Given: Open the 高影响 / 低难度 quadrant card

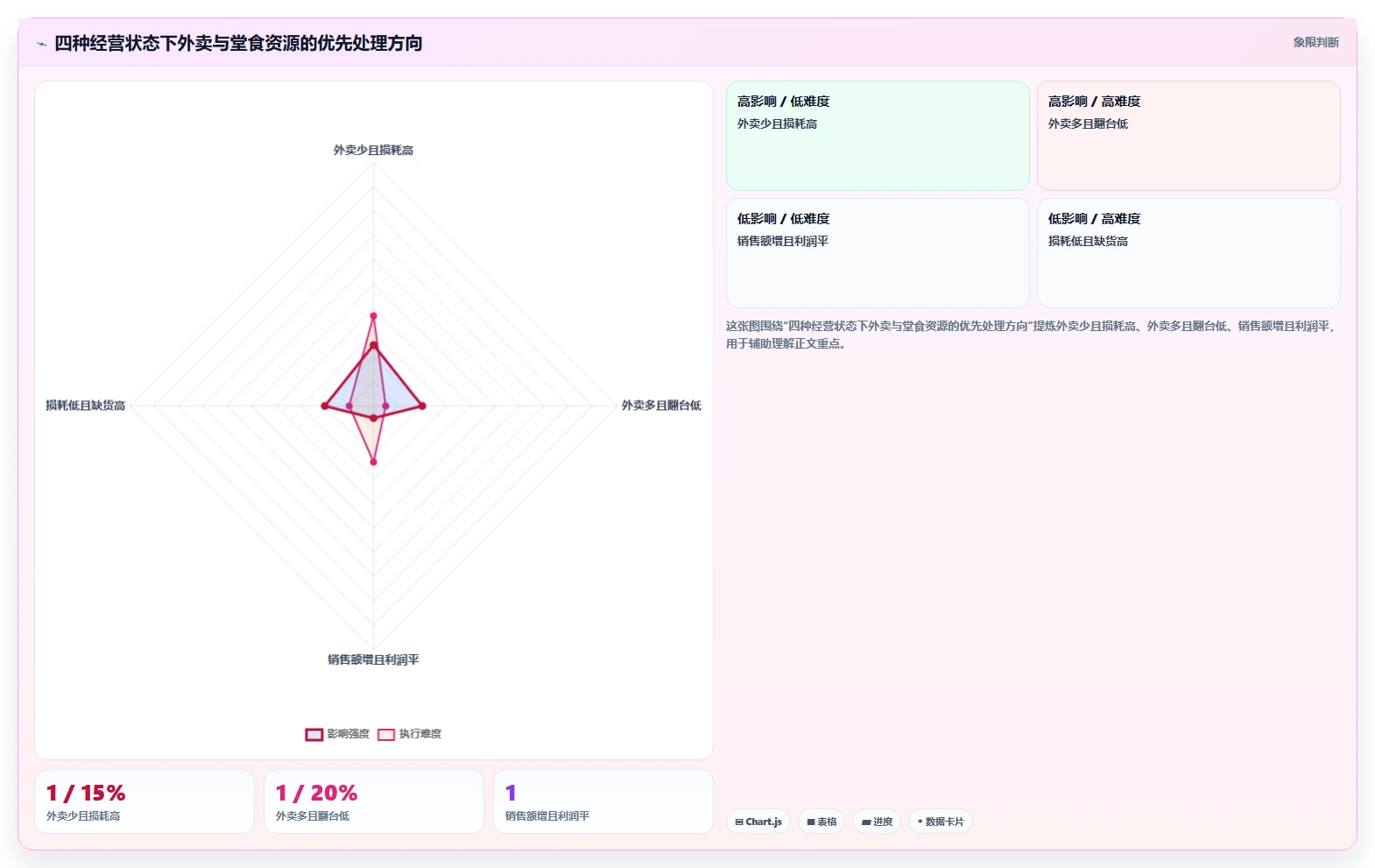Looking at the screenshot, I should (878, 136).
